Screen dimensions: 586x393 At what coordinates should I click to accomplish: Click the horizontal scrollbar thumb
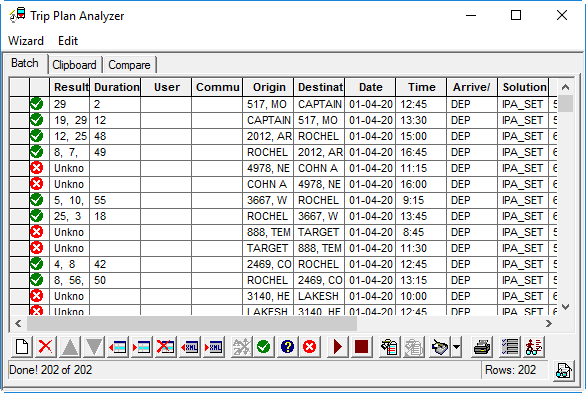[192, 324]
